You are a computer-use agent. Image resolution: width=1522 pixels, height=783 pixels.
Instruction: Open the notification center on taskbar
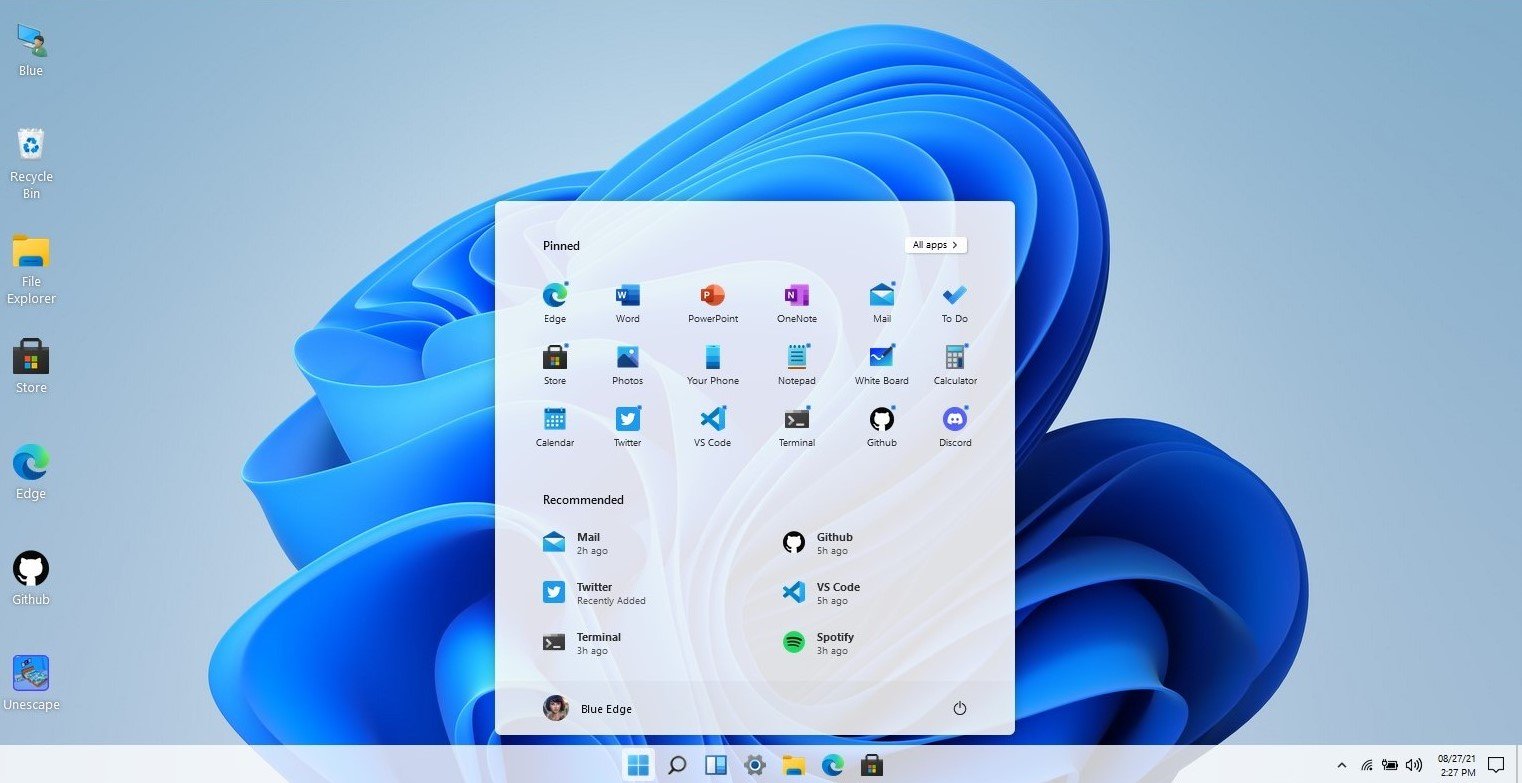pyautogui.click(x=1496, y=765)
